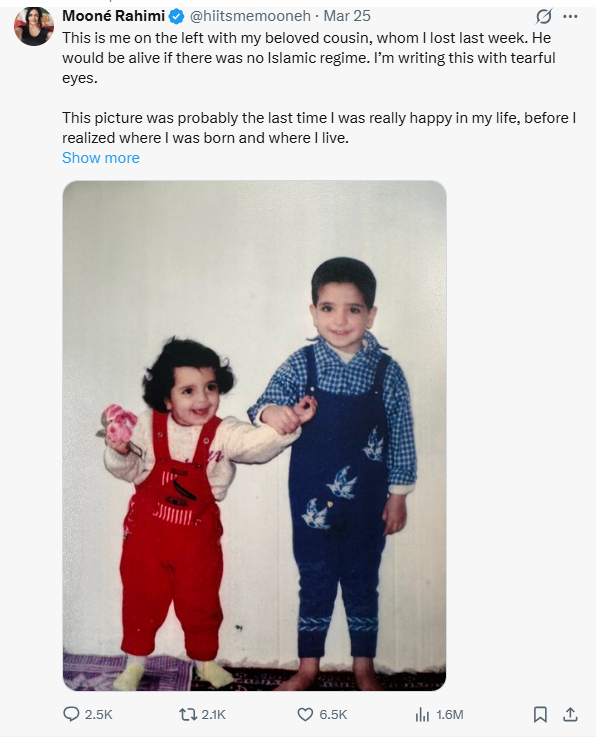The width and height of the screenshot is (596, 737).
Task: Open the three-dot more options menu
Action: [x=570, y=16]
